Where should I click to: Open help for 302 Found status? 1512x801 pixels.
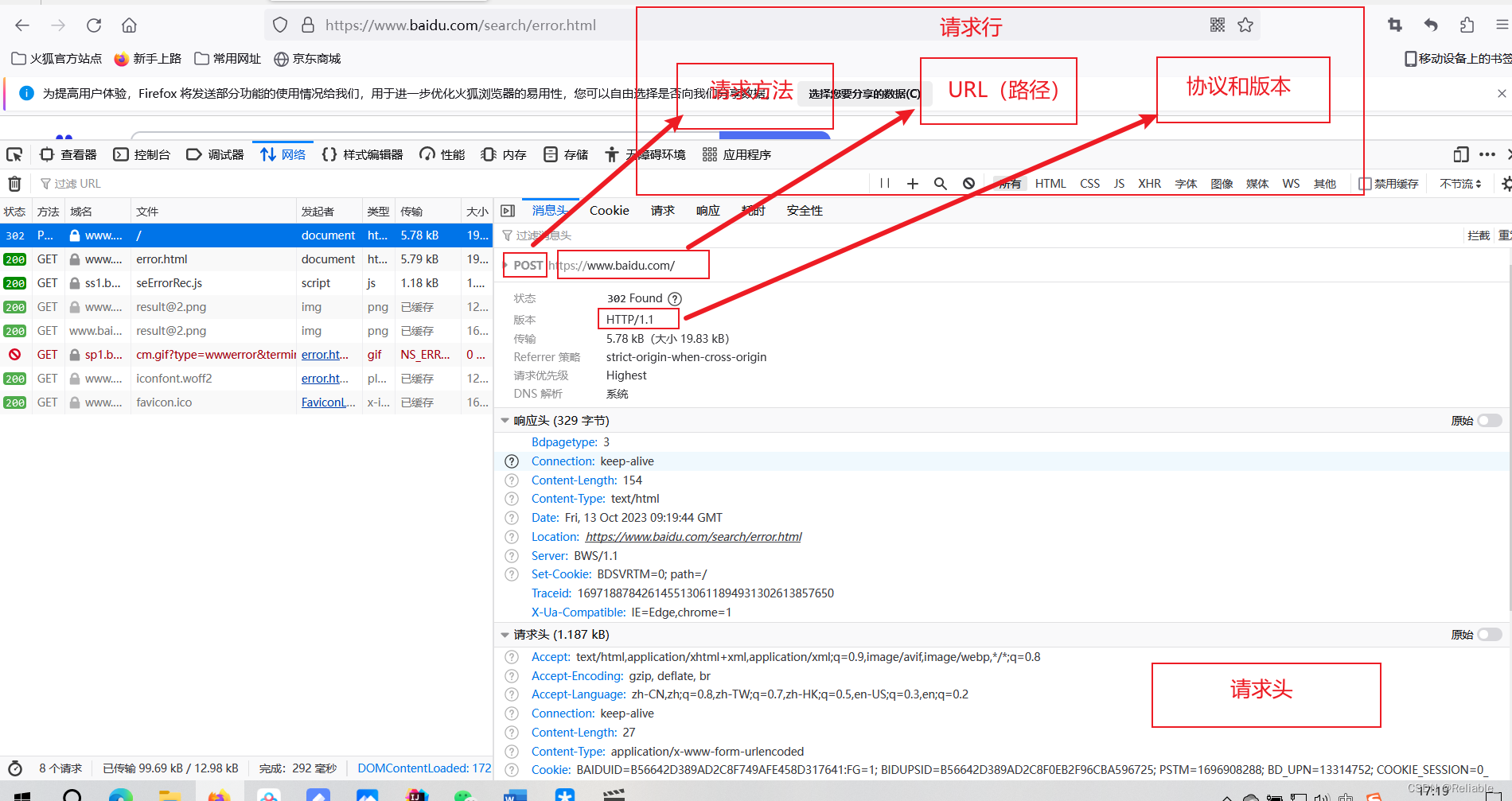point(675,299)
